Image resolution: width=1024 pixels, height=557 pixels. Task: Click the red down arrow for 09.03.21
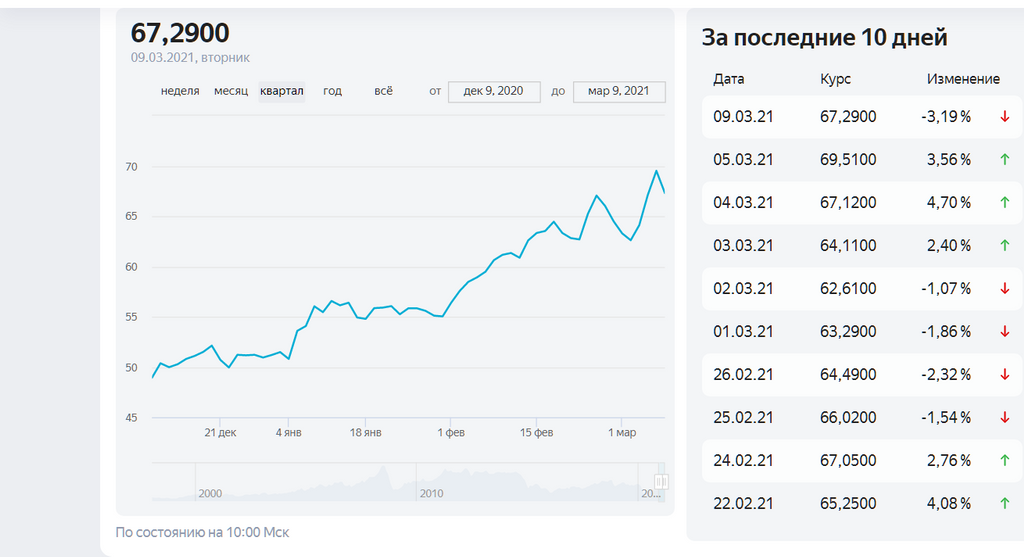(1004, 117)
